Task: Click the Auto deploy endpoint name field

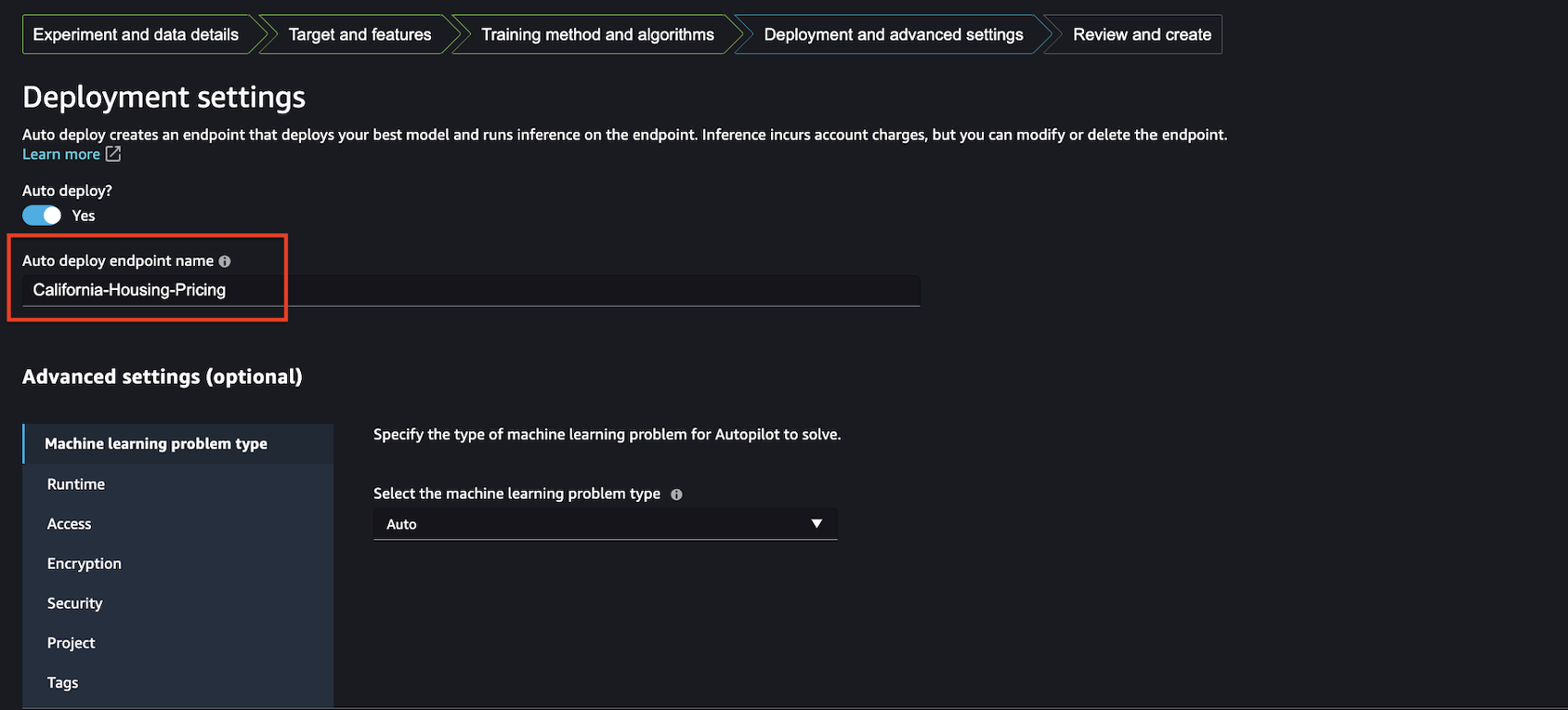Action: tap(470, 290)
